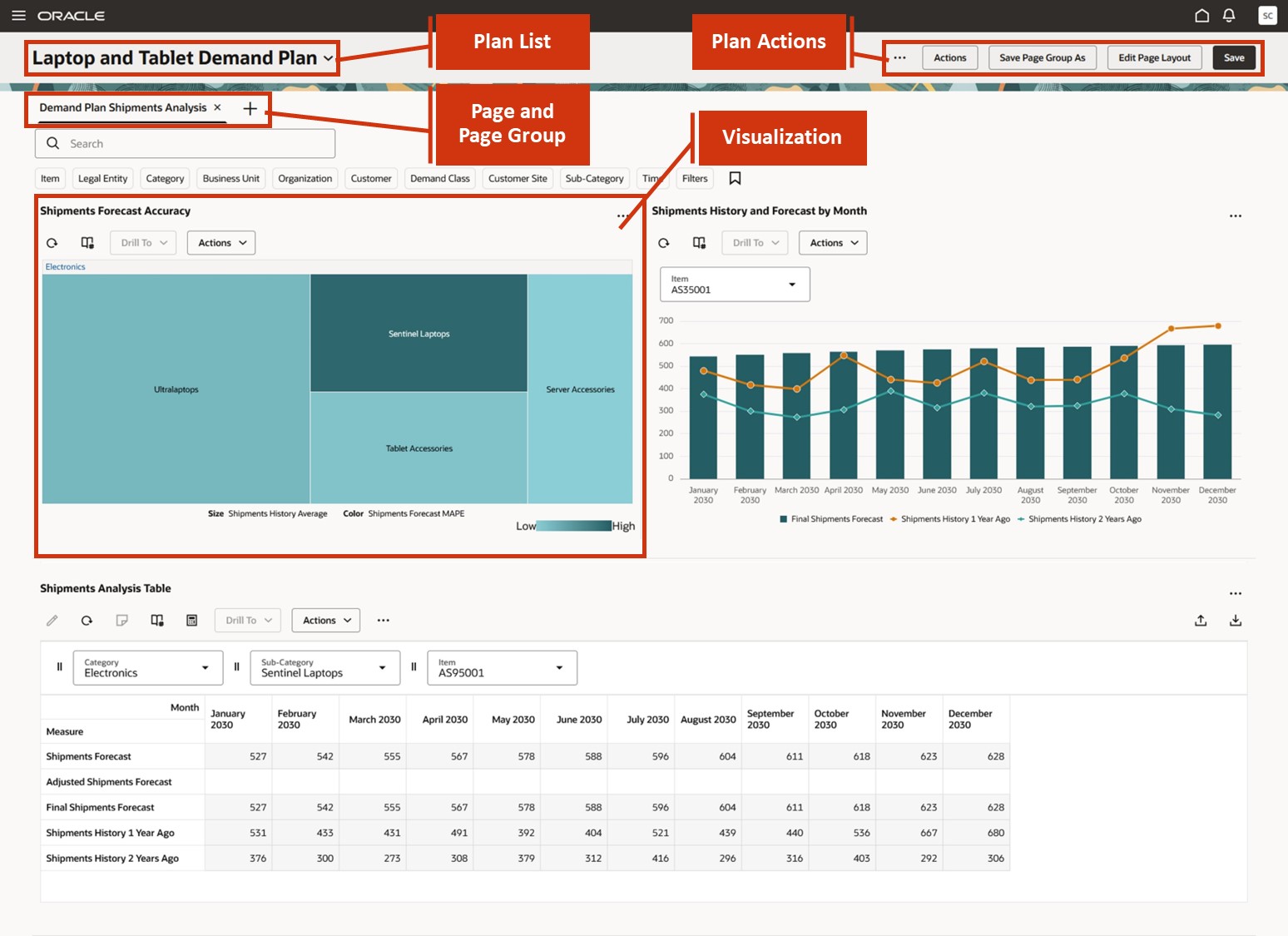Open the Demand Class filter chip
The width and height of the screenshot is (1288, 936).
pos(440,179)
